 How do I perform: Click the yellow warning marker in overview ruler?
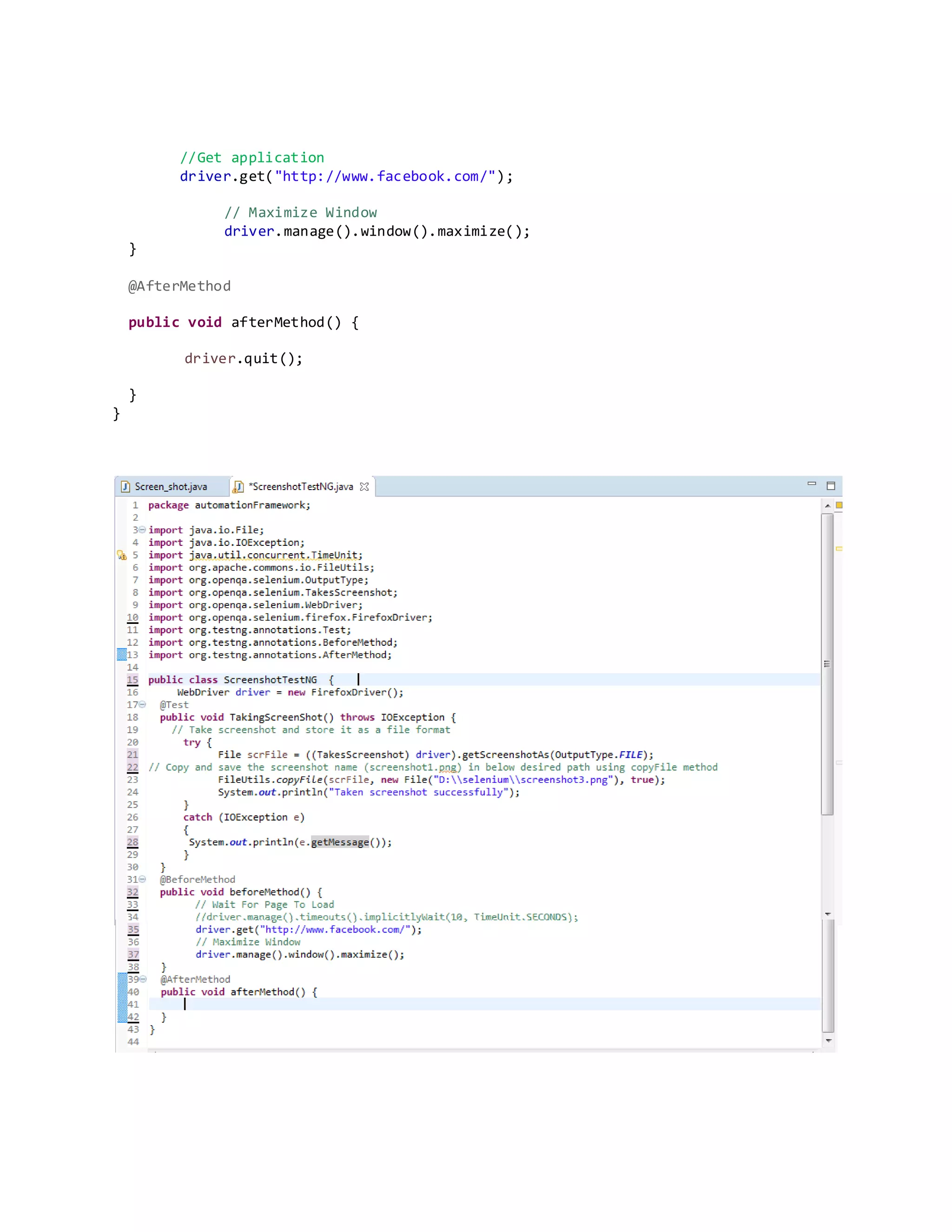[839, 548]
